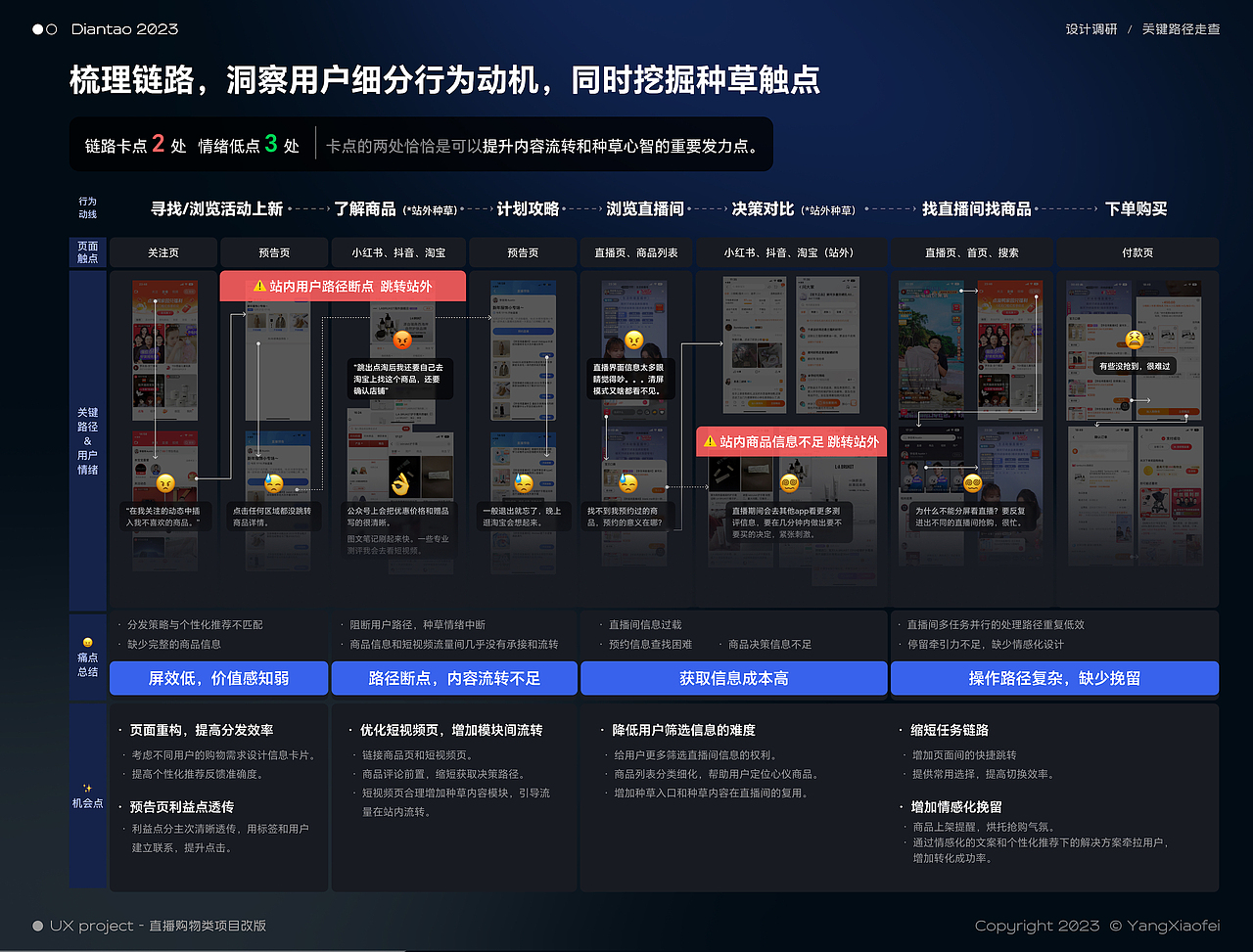Click the 浏览直播间 step heading
Screen dimensions: 1253x952
tap(644, 208)
